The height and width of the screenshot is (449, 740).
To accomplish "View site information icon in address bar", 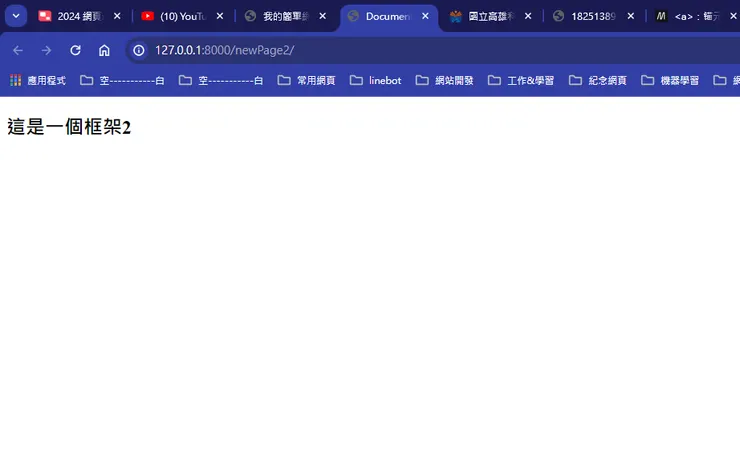I will click(x=138, y=50).
